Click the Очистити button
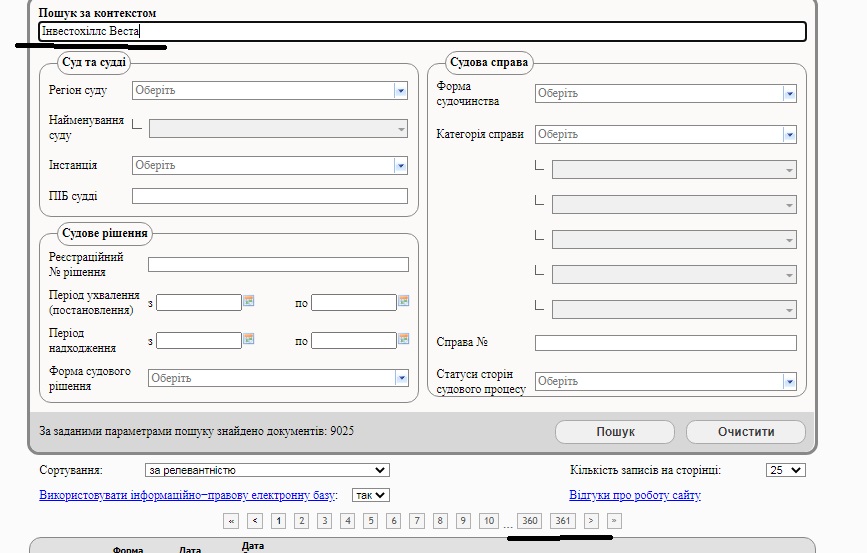 (x=745, y=432)
